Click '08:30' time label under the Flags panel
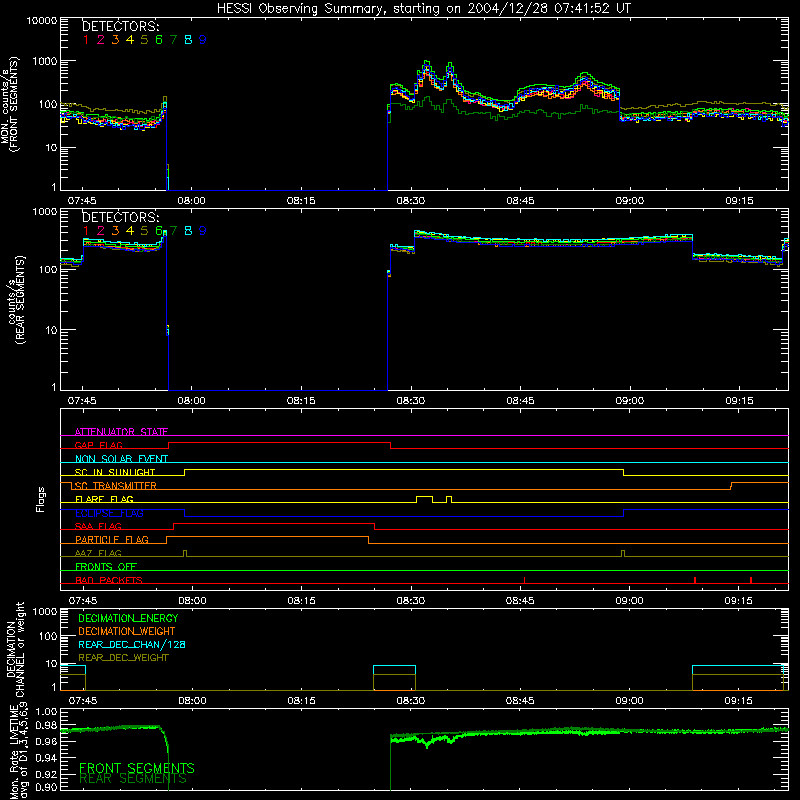This screenshot has width=800, height=800. [411, 601]
